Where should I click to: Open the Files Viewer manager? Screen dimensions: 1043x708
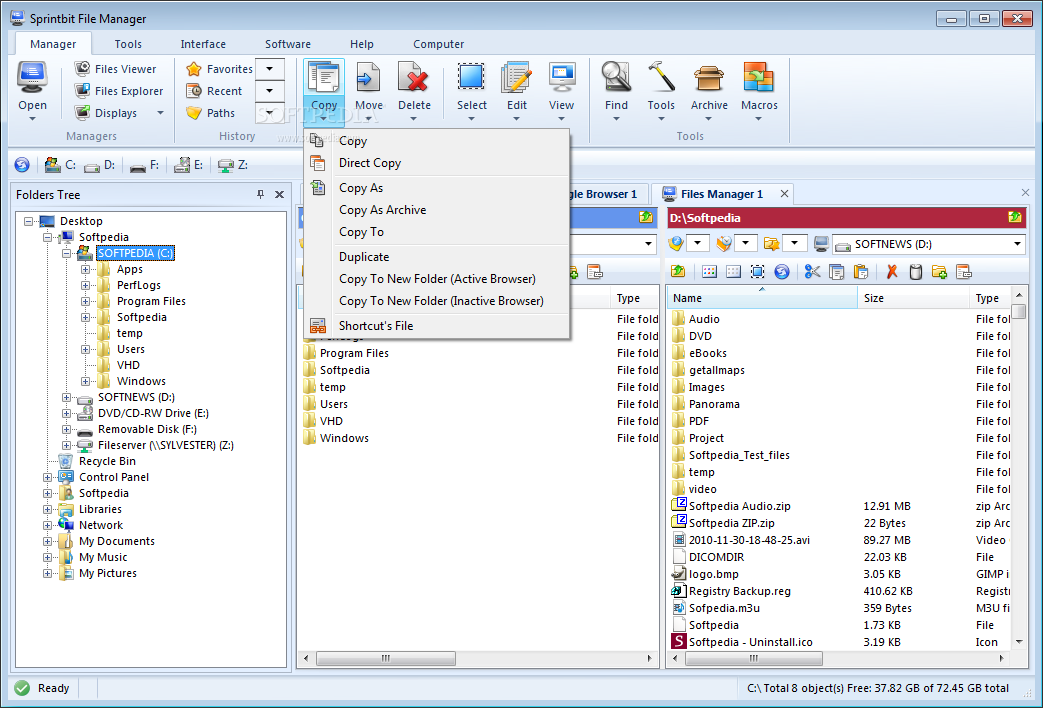(x=115, y=69)
